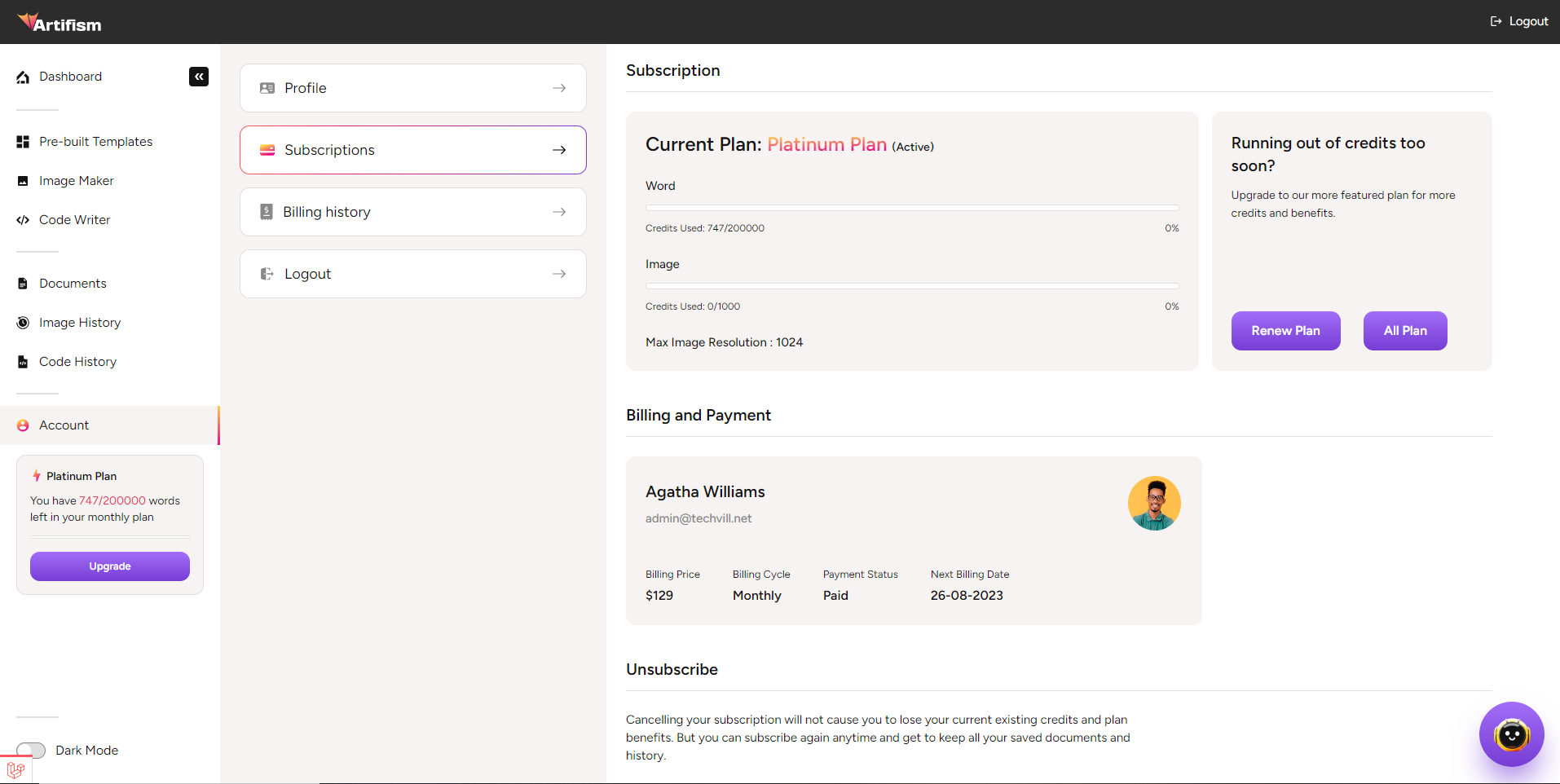This screenshot has height=784, width=1560.
Task: Click the Logout card in account menu
Action: coord(412,274)
